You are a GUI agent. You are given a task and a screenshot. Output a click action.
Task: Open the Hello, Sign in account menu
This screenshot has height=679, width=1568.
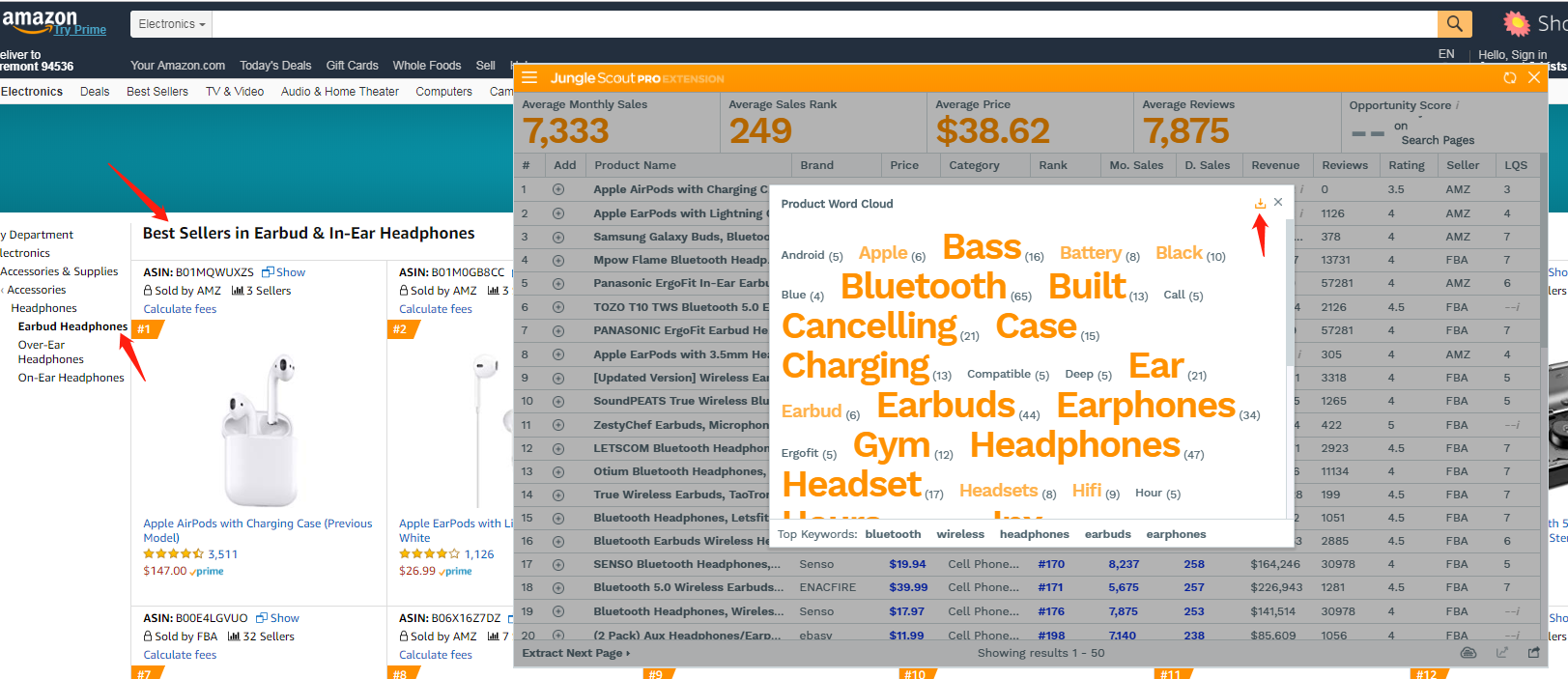coord(1512,55)
